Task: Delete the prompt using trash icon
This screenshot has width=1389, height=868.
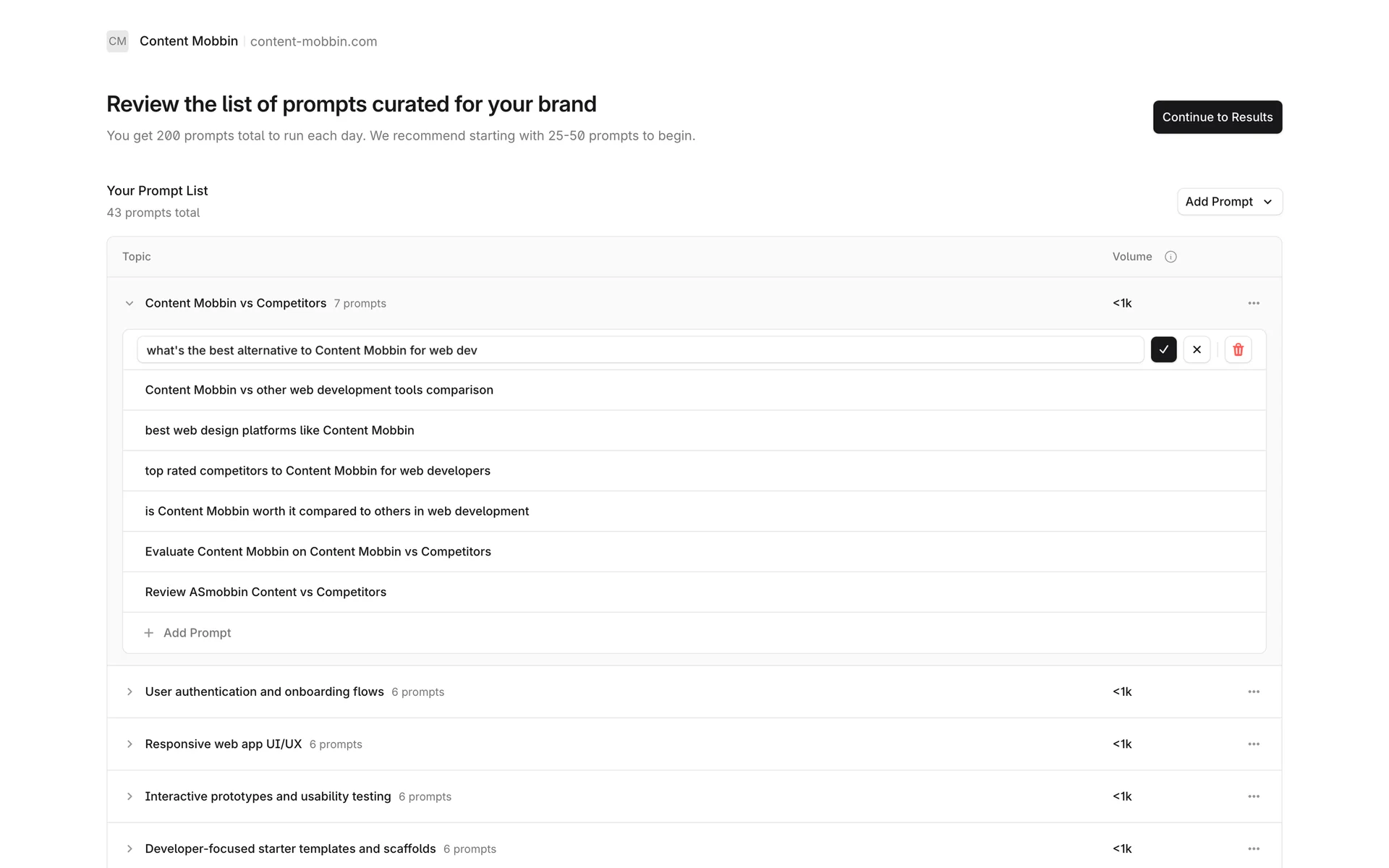Action: [x=1238, y=350]
